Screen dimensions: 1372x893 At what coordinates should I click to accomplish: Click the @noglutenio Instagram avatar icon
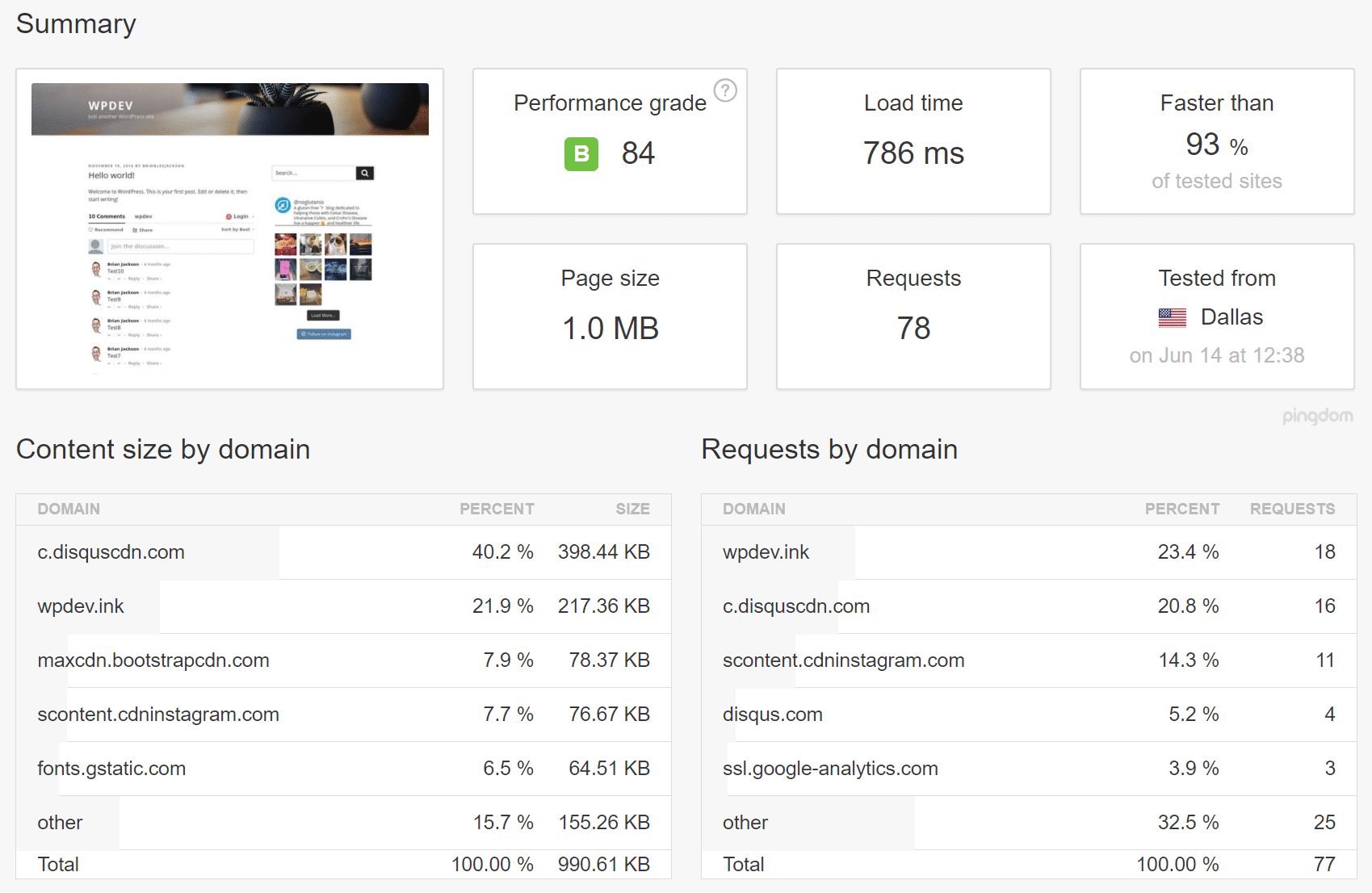pyautogui.click(x=283, y=205)
